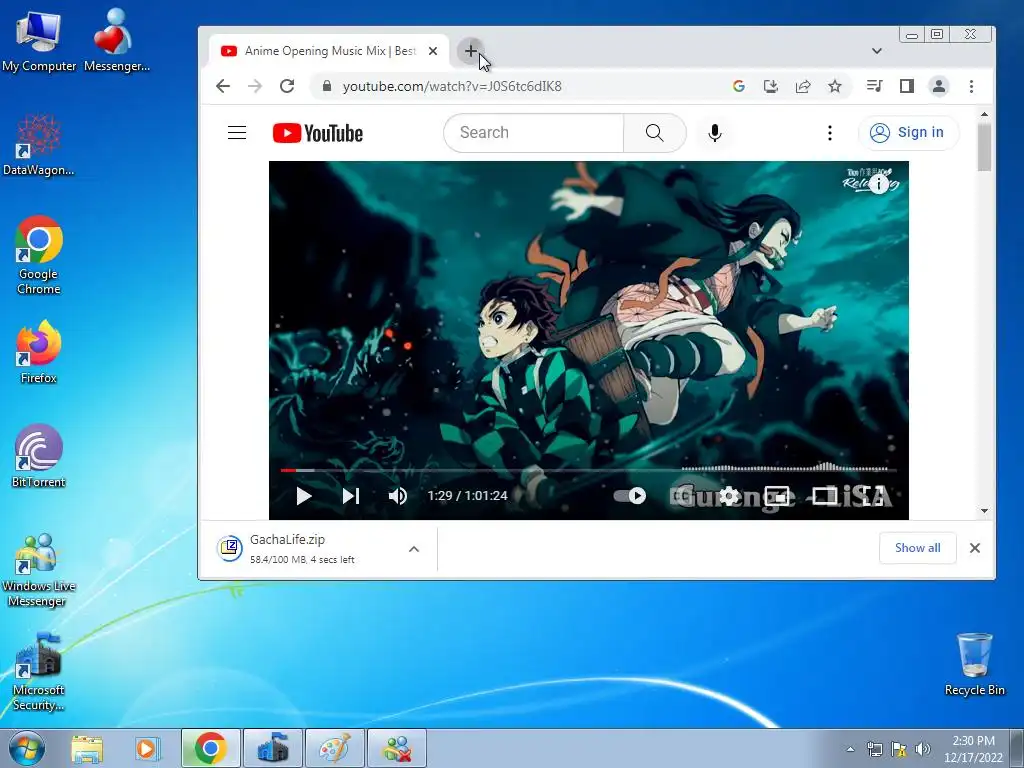Open Microsoft Security Essentials taskbar icon
The image size is (1024, 768).
(x=273, y=748)
